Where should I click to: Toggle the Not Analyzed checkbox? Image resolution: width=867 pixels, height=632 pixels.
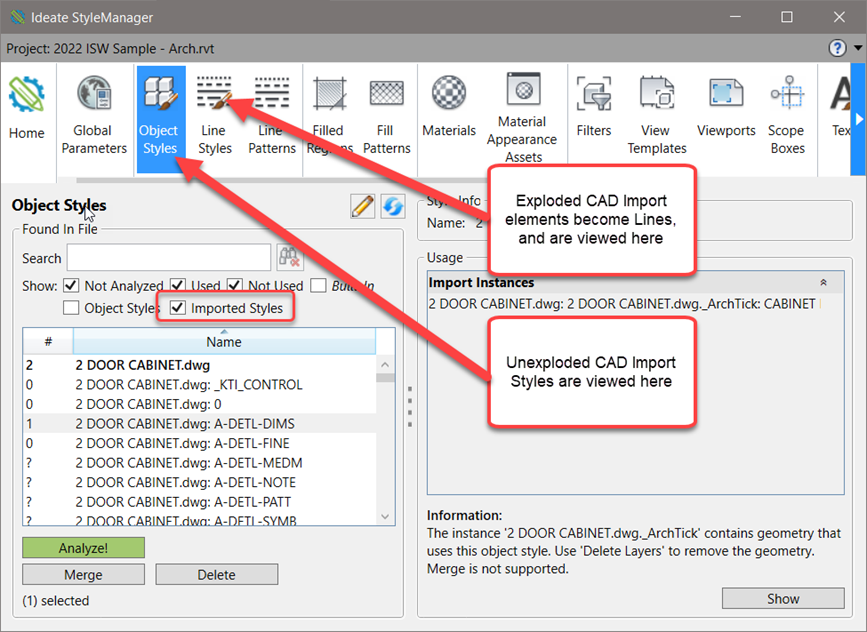(71, 285)
